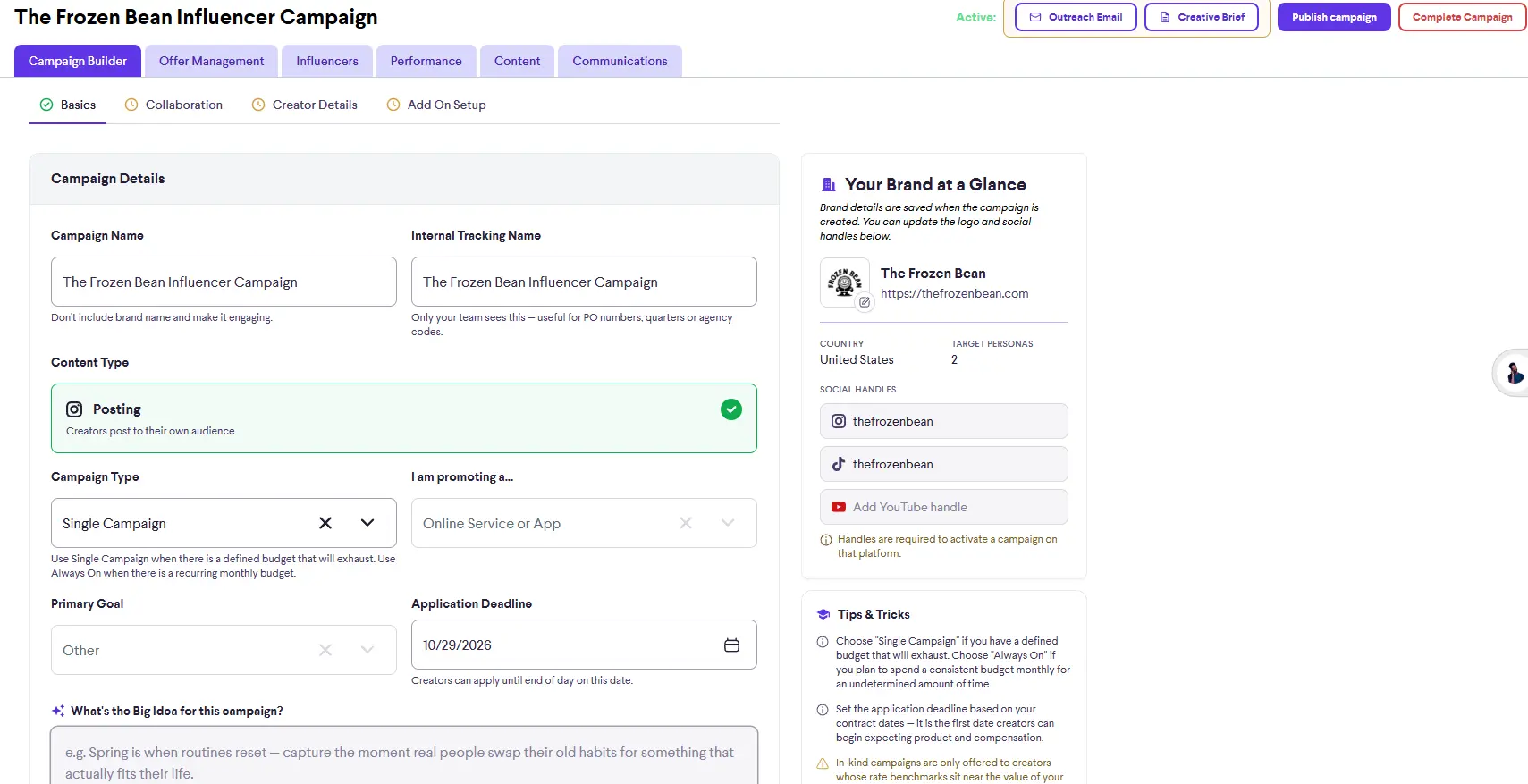Switch to the Offer Management tab
1528x784 pixels.
[x=212, y=61]
